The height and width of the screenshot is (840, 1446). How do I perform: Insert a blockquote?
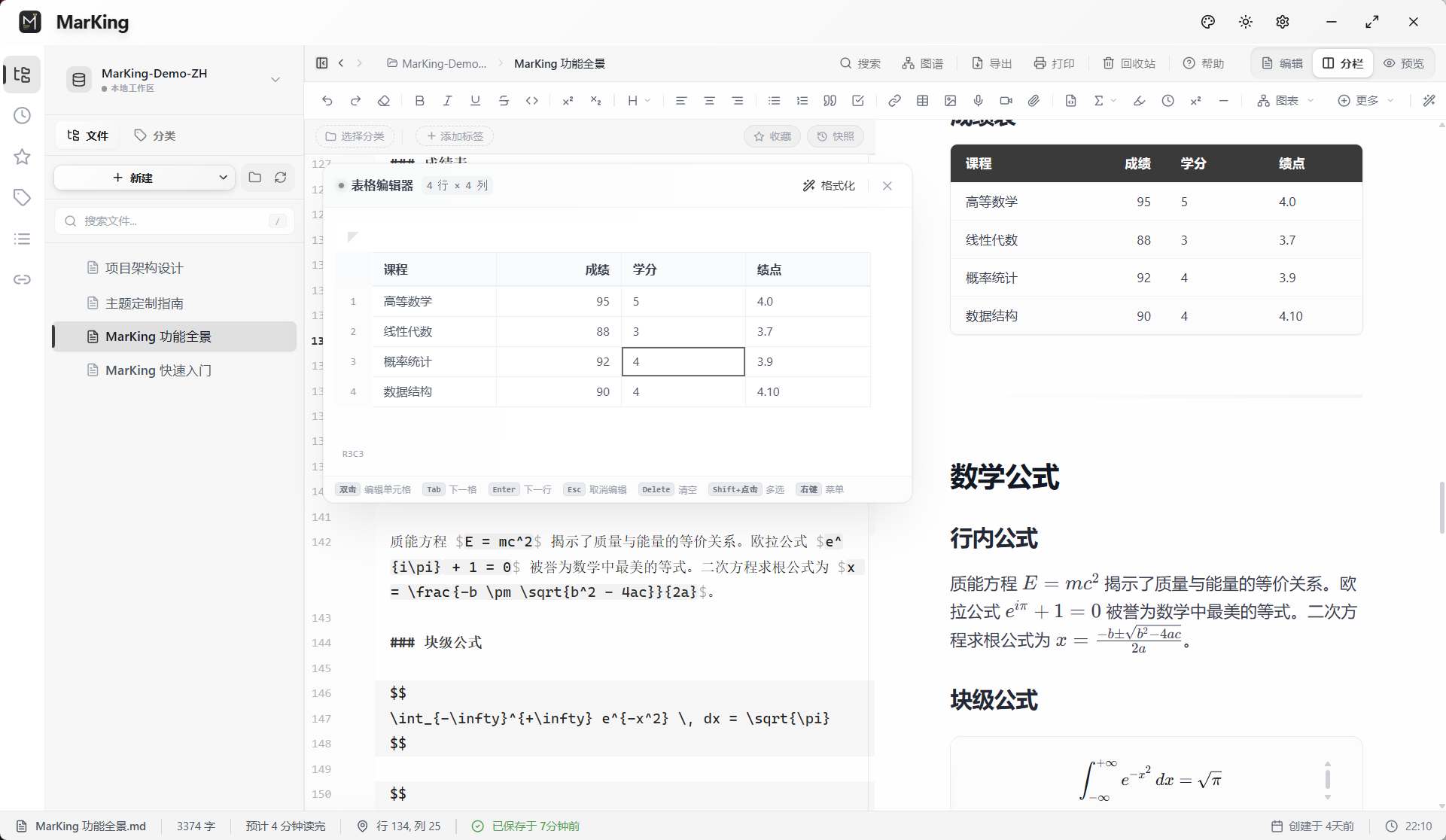(x=830, y=101)
